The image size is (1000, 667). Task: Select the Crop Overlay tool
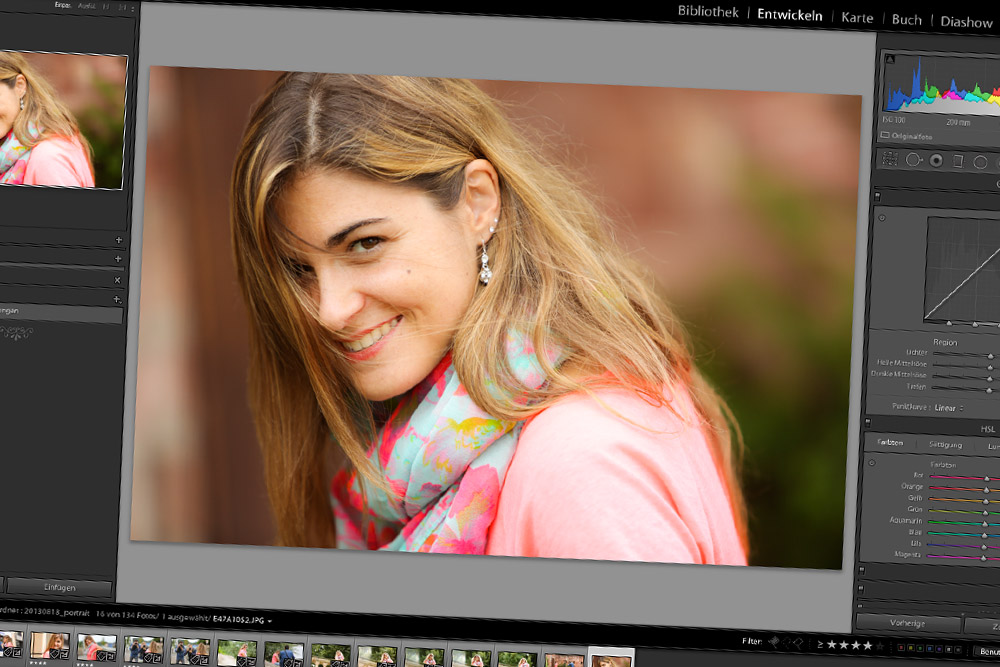point(889,160)
